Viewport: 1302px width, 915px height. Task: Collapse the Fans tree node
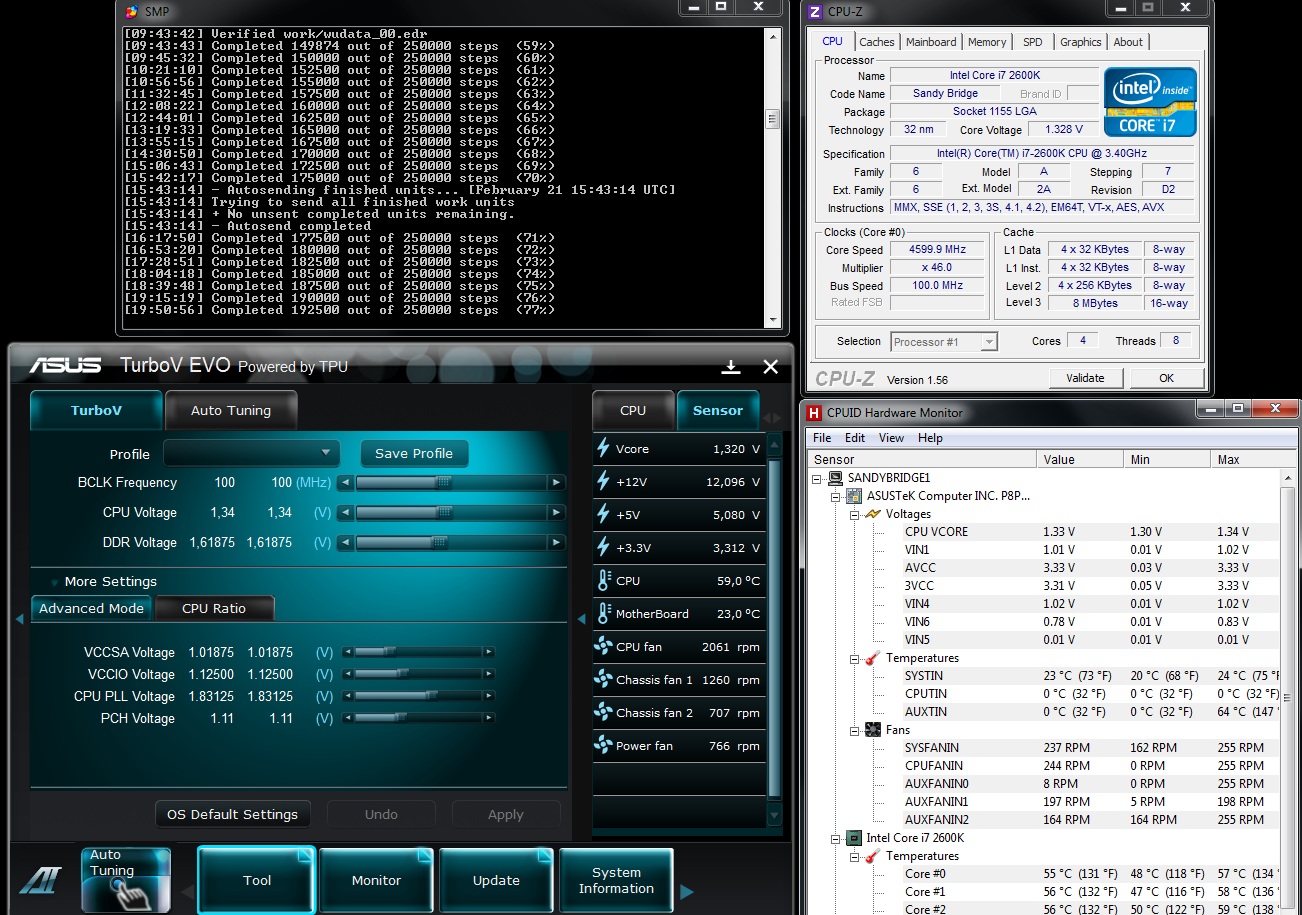(855, 730)
